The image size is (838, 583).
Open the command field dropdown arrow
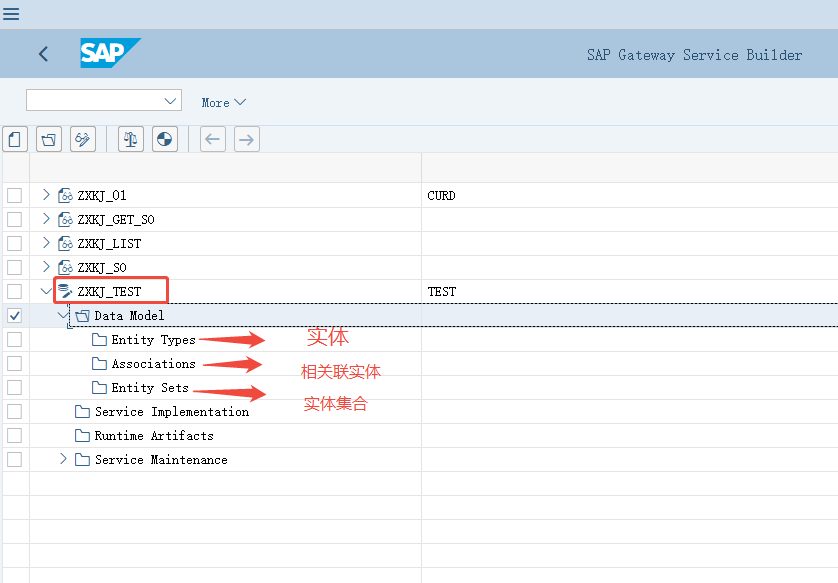click(x=170, y=100)
